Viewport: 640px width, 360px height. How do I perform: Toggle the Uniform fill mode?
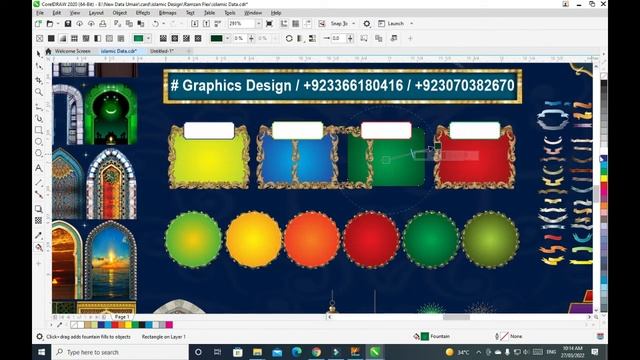51,38
